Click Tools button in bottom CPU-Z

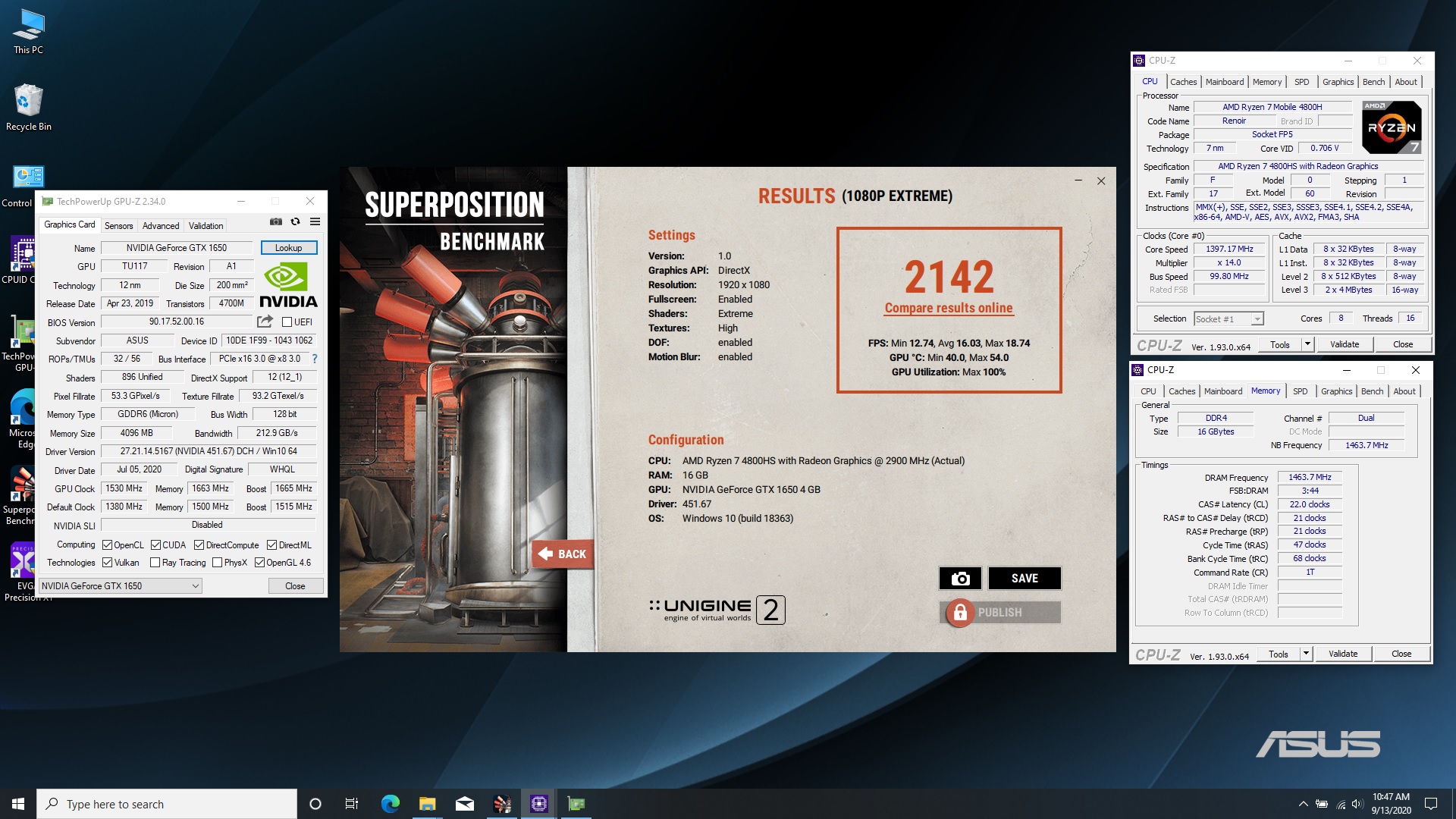tap(1279, 654)
